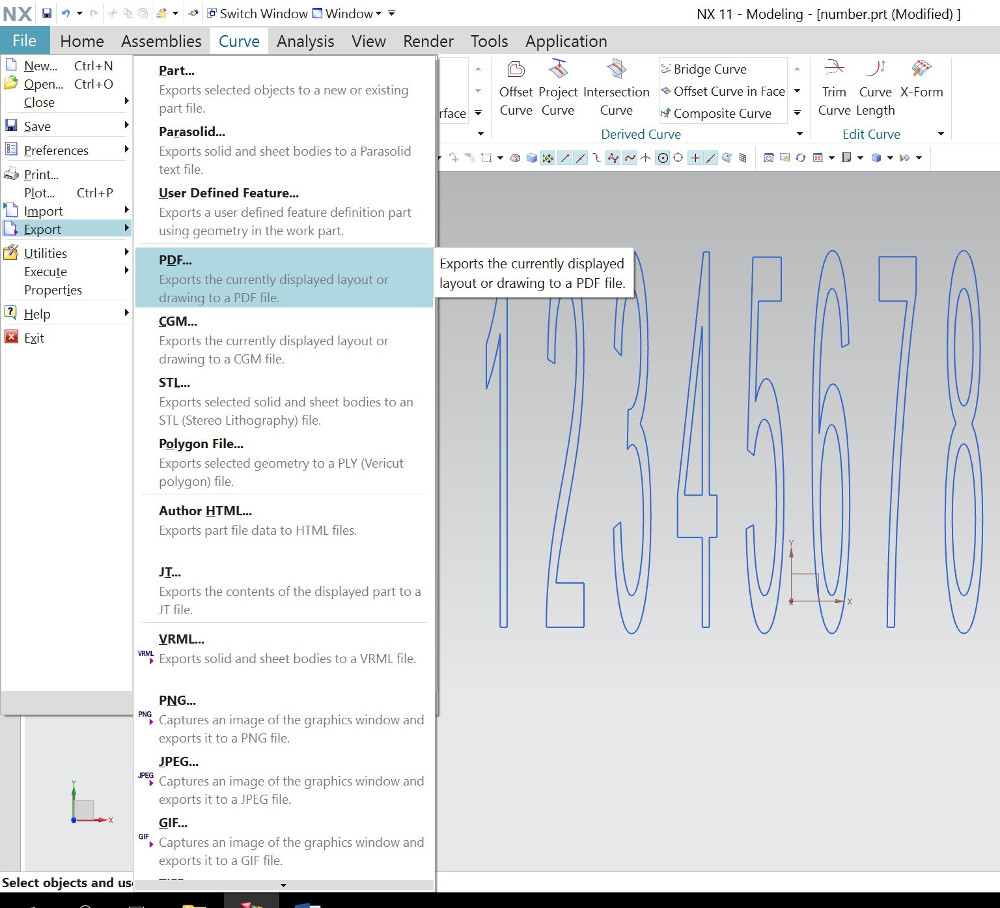Select the STL... export option
This screenshot has width=1000, height=908.
(x=284, y=401)
